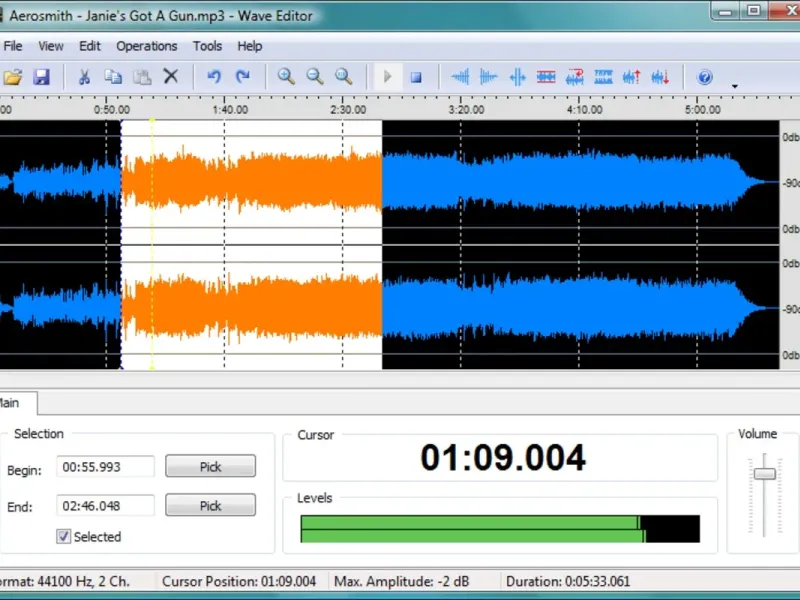The width and height of the screenshot is (800, 600).
Task: Cut selection with the scissors icon
Action: (x=84, y=77)
